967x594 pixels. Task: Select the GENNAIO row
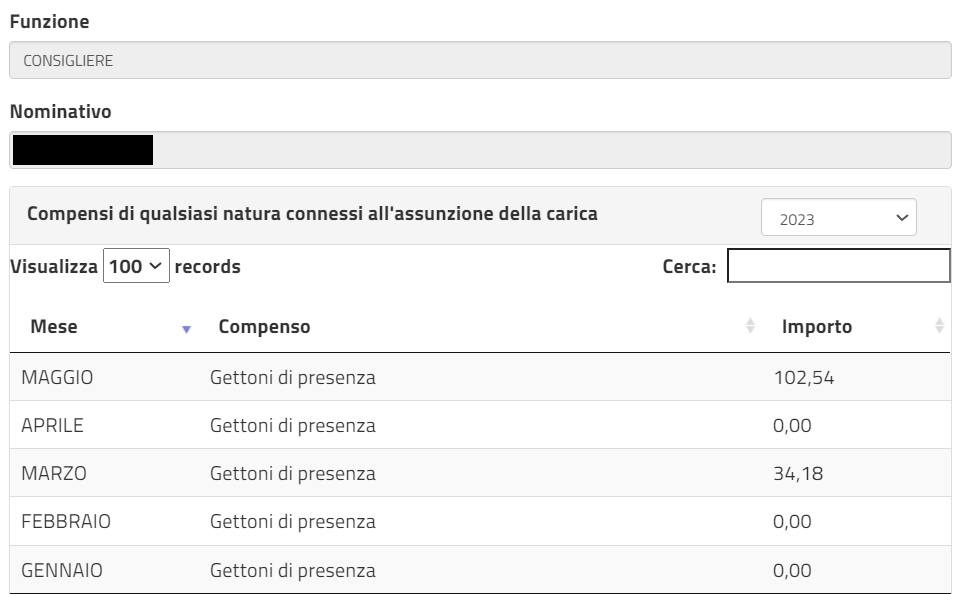point(480,570)
